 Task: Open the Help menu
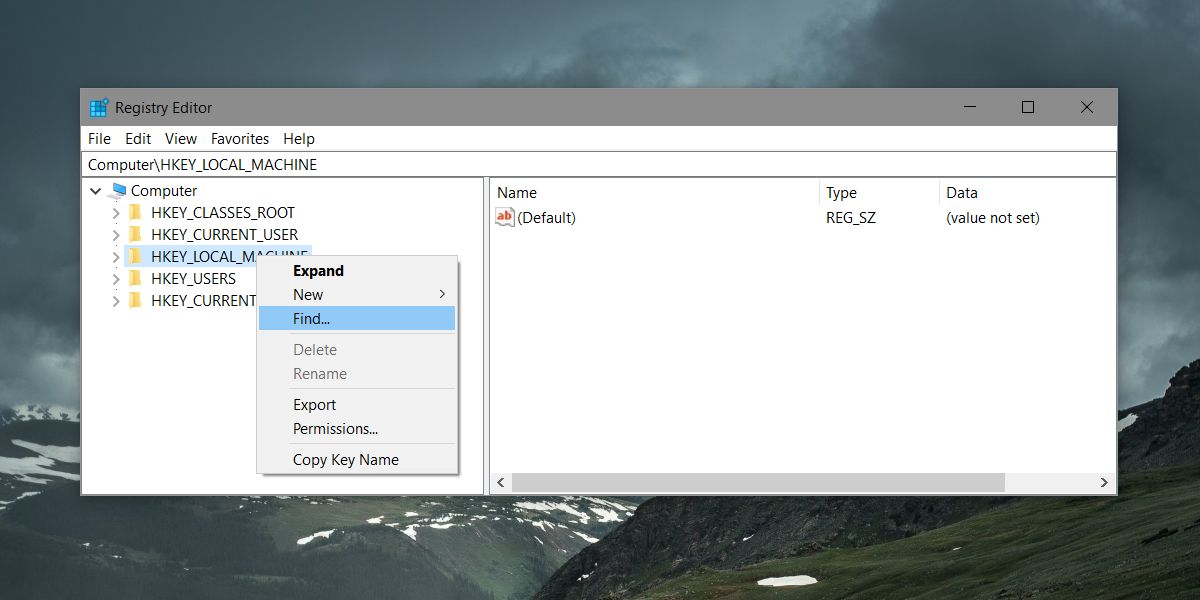299,139
